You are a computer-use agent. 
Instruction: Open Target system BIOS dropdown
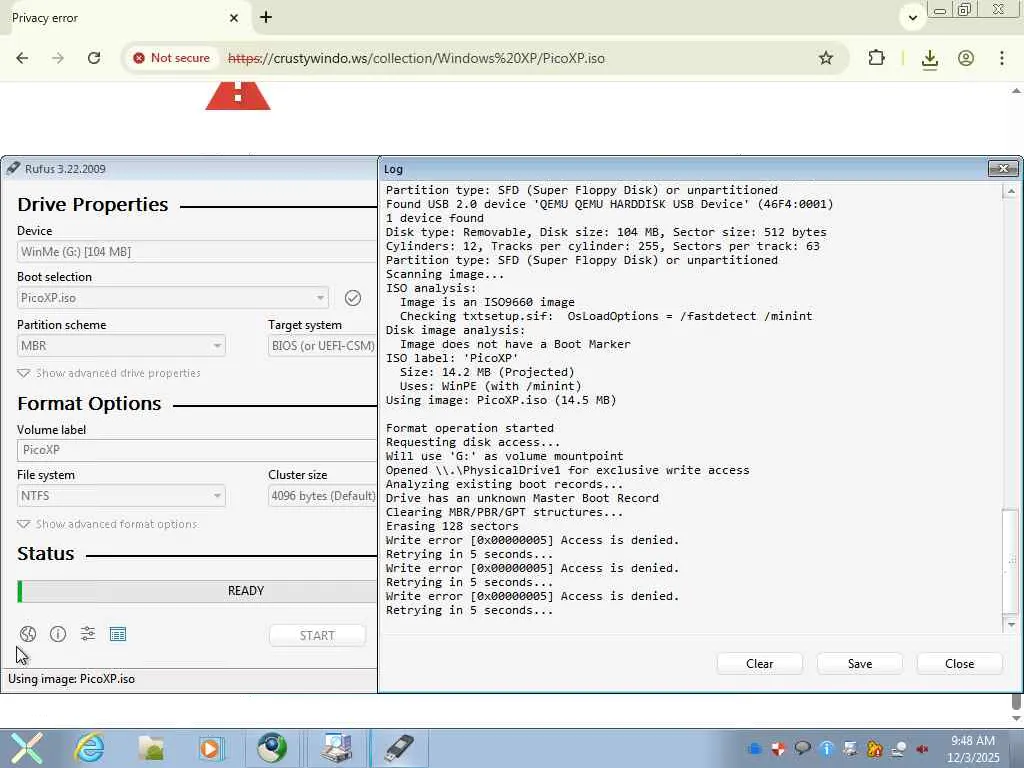click(x=323, y=345)
